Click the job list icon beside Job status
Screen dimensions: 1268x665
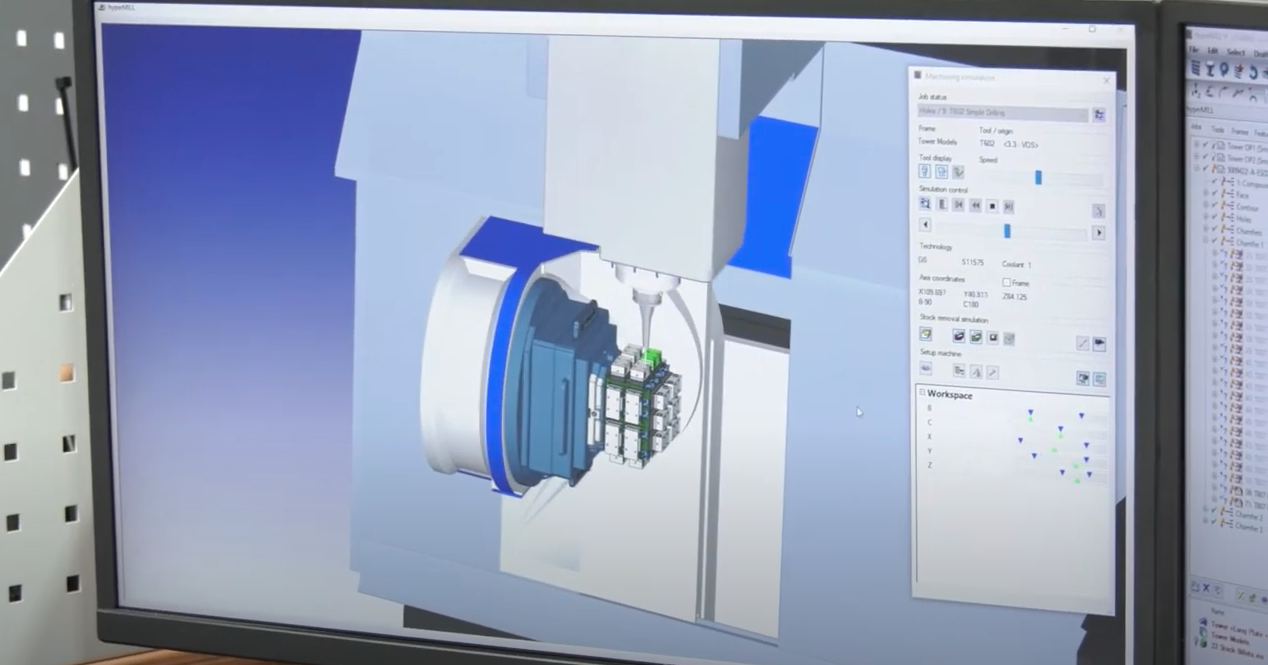point(1099,115)
